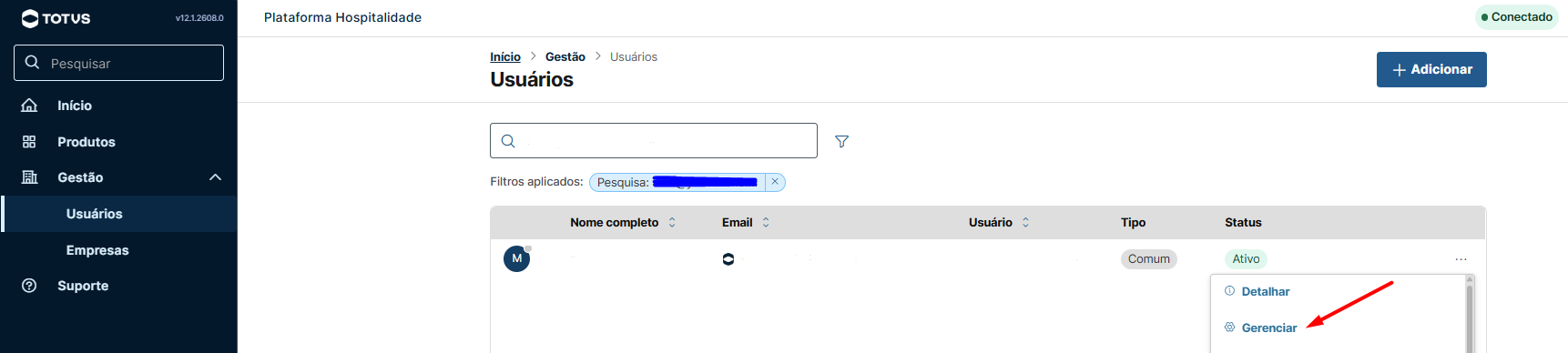This screenshot has height=353, width=1568.
Task: Open the Início breadcrumb link
Action: click(x=505, y=56)
